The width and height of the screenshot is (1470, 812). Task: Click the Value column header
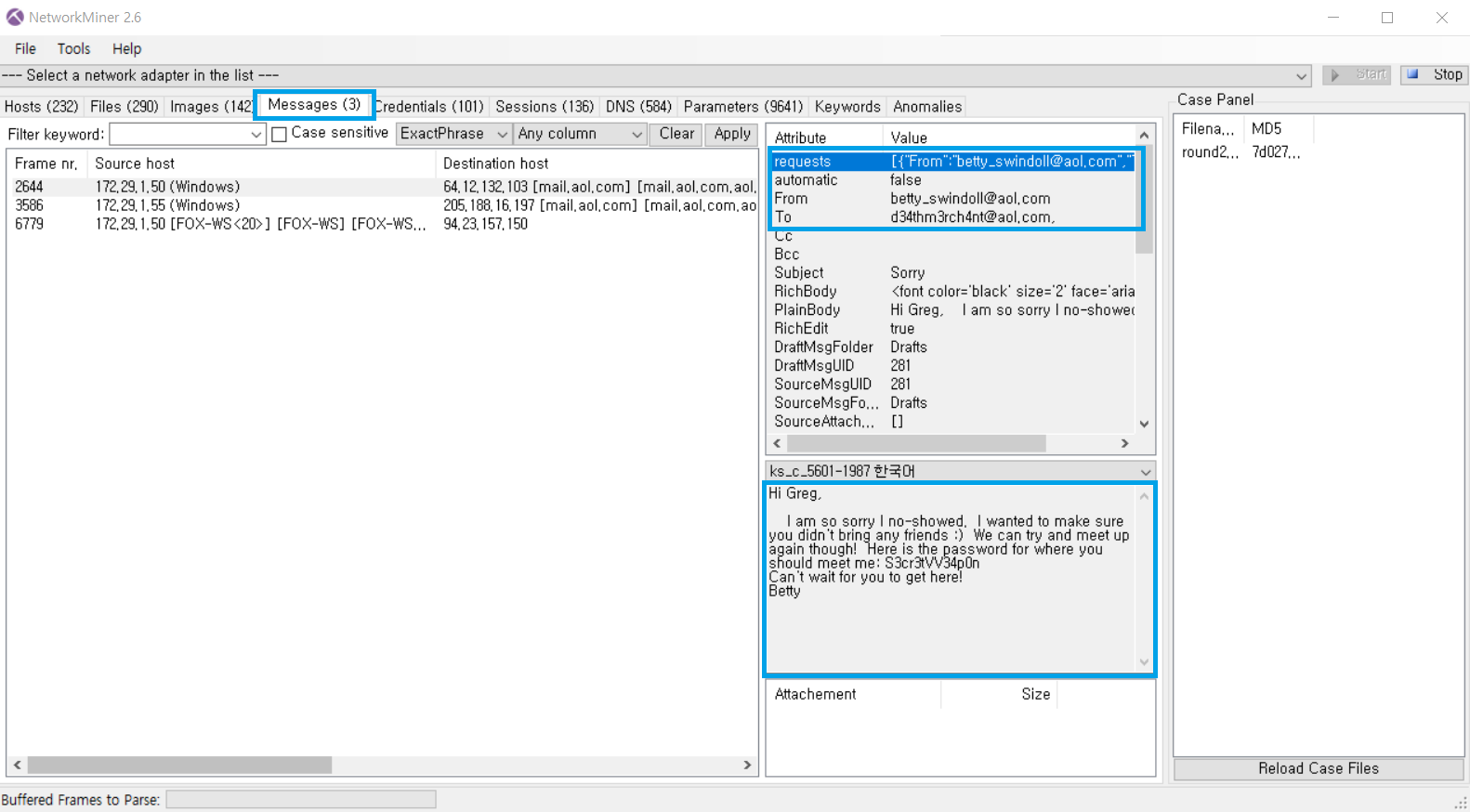[1007, 138]
